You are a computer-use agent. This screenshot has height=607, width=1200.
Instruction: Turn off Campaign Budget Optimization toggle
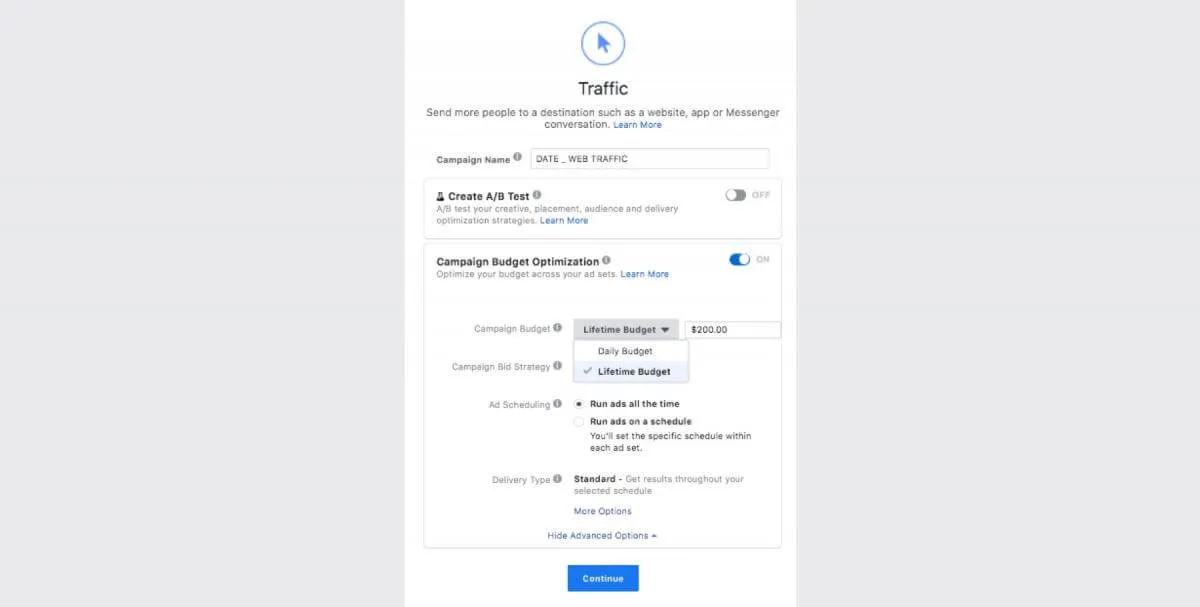tap(740, 260)
